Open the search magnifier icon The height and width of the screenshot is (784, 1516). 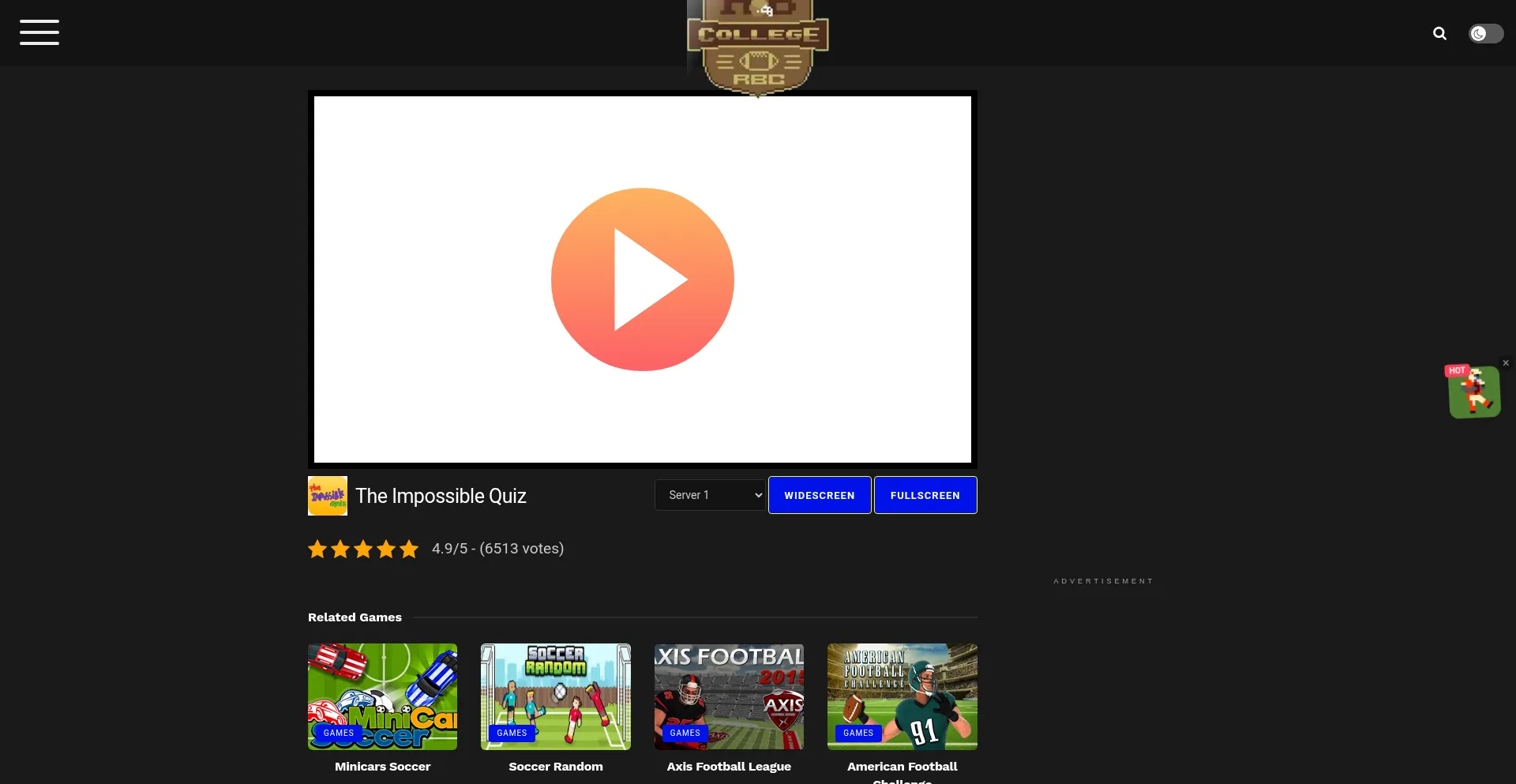coord(1439,33)
